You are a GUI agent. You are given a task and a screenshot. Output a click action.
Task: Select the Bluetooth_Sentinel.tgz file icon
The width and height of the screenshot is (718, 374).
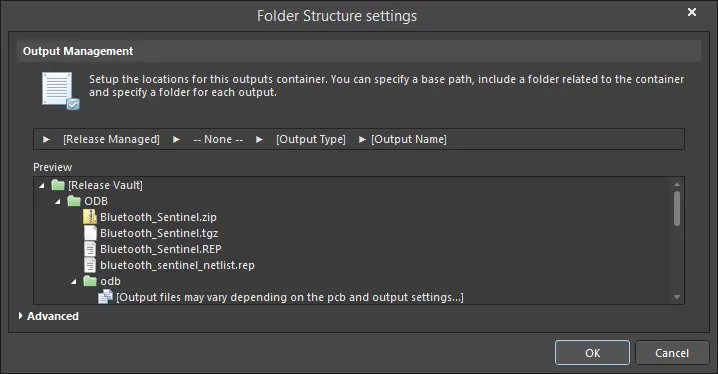90,233
